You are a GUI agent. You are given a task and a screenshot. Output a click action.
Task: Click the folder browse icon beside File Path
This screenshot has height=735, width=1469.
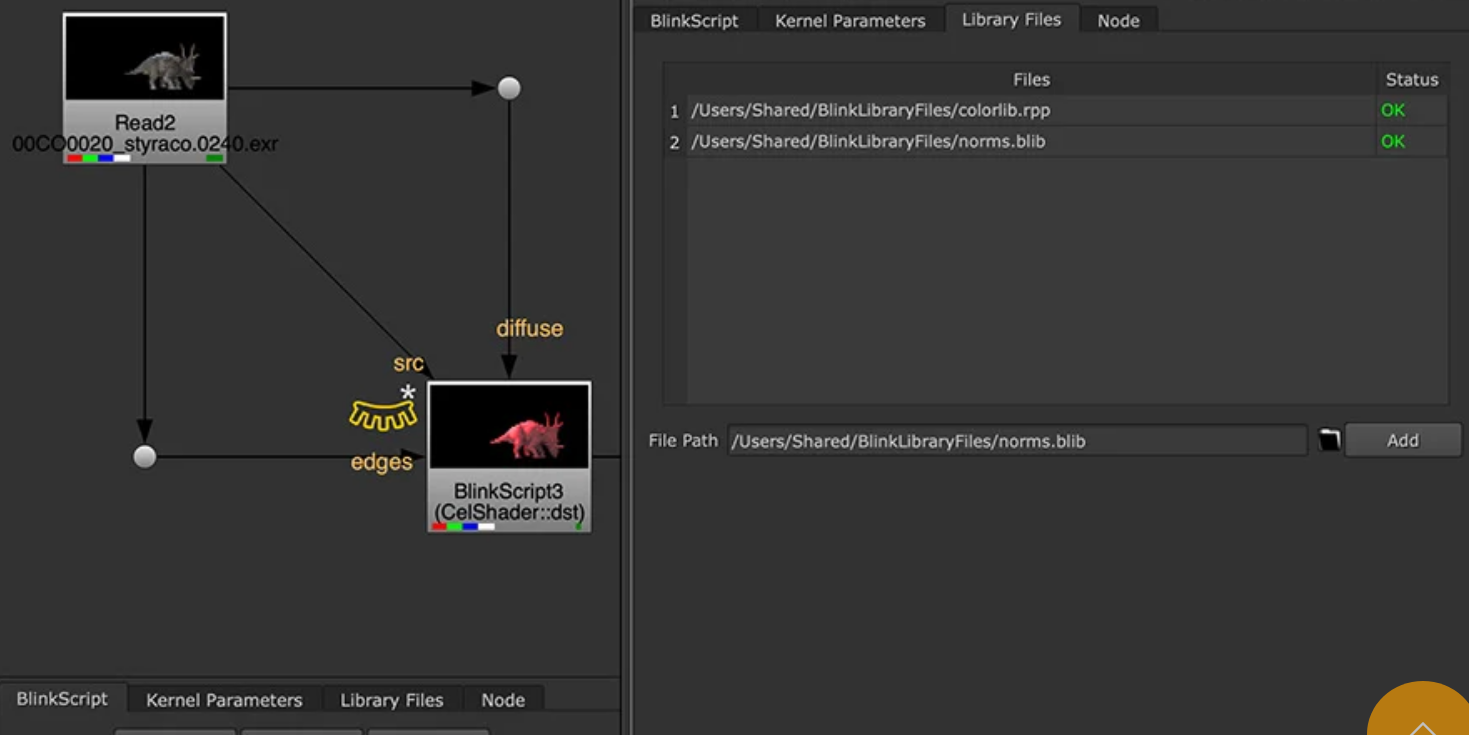[x=1328, y=440]
